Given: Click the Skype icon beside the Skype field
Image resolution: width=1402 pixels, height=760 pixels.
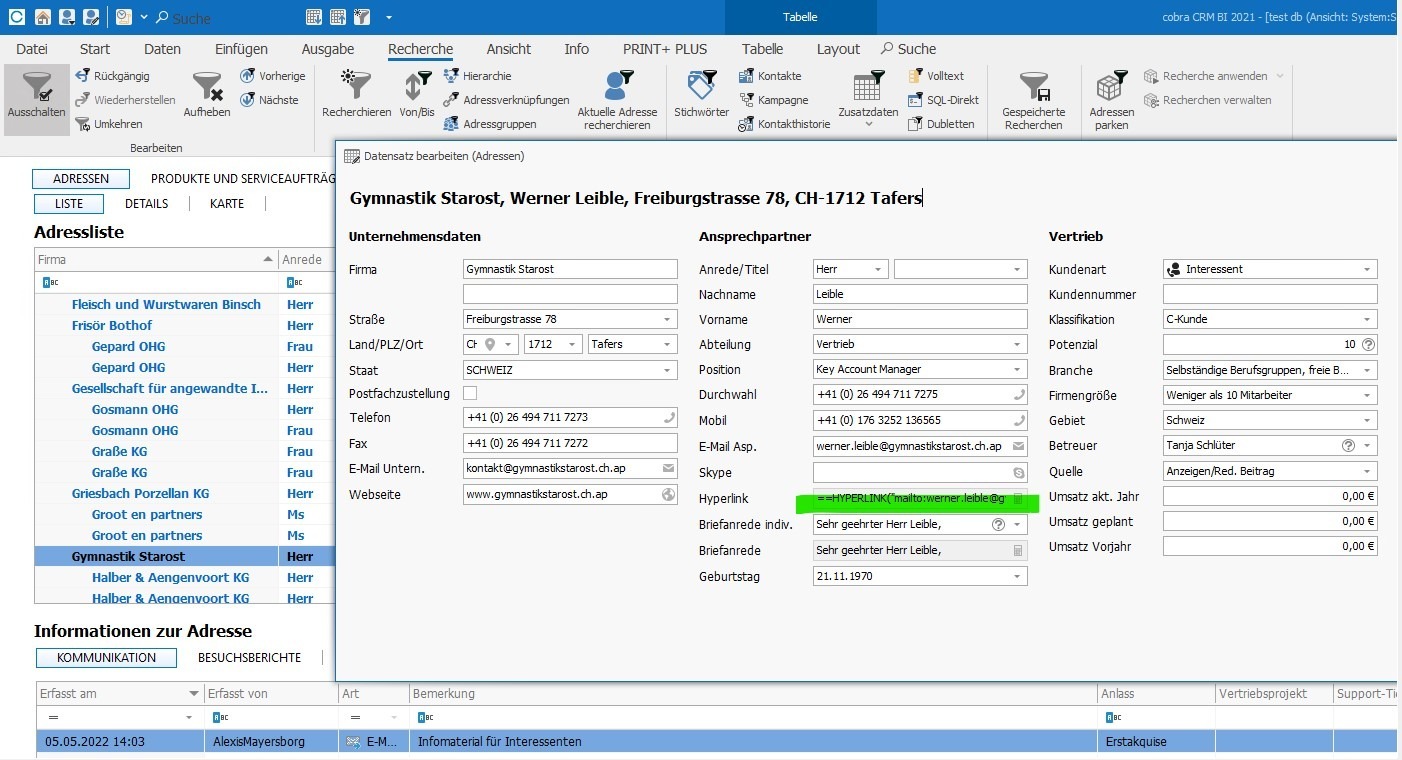Looking at the screenshot, I should [x=1018, y=472].
